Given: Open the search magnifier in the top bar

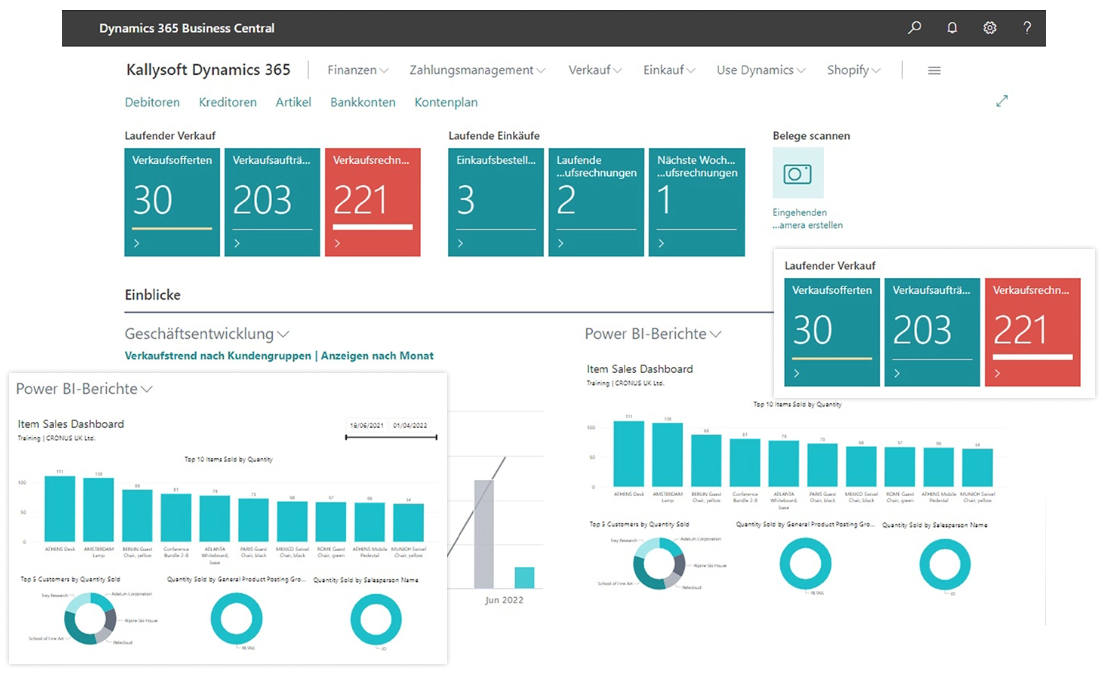Looking at the screenshot, I should pyautogui.click(x=915, y=28).
